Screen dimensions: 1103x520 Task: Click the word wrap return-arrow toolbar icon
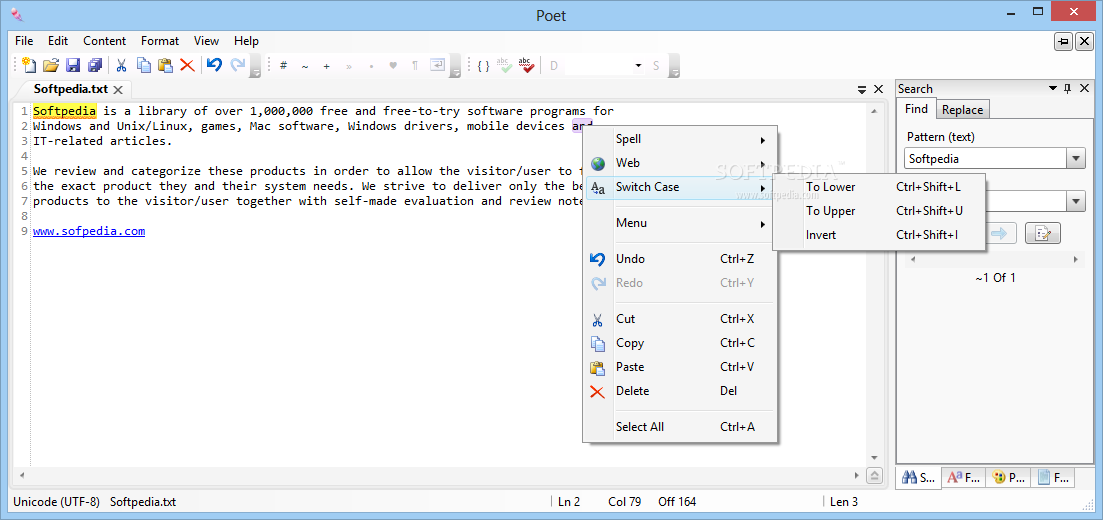point(438,65)
